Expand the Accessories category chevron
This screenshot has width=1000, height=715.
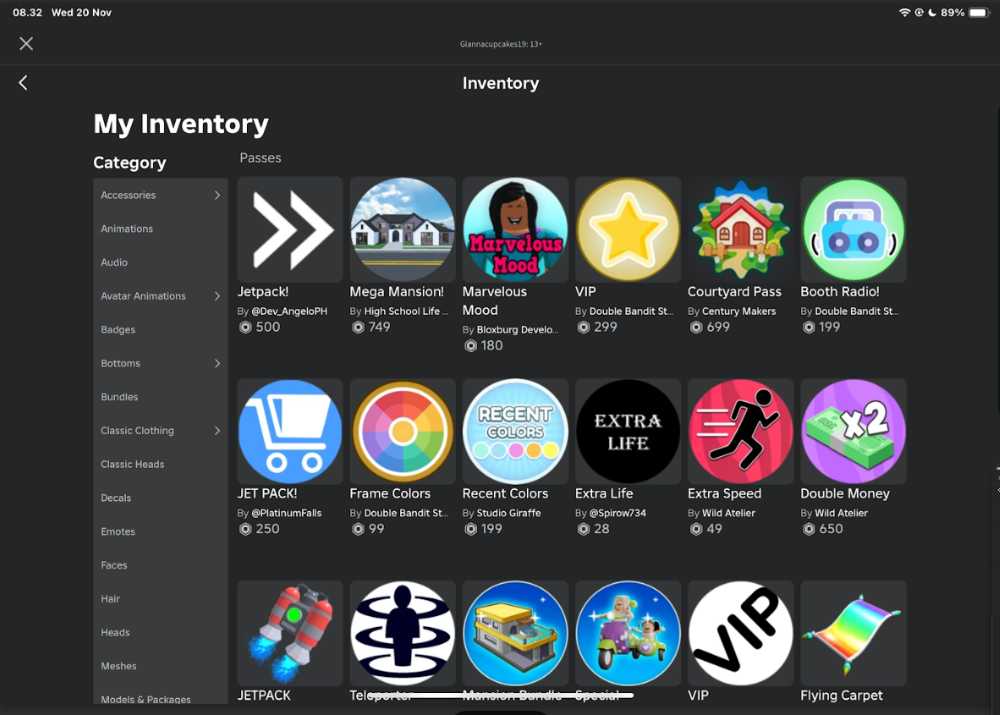point(217,195)
